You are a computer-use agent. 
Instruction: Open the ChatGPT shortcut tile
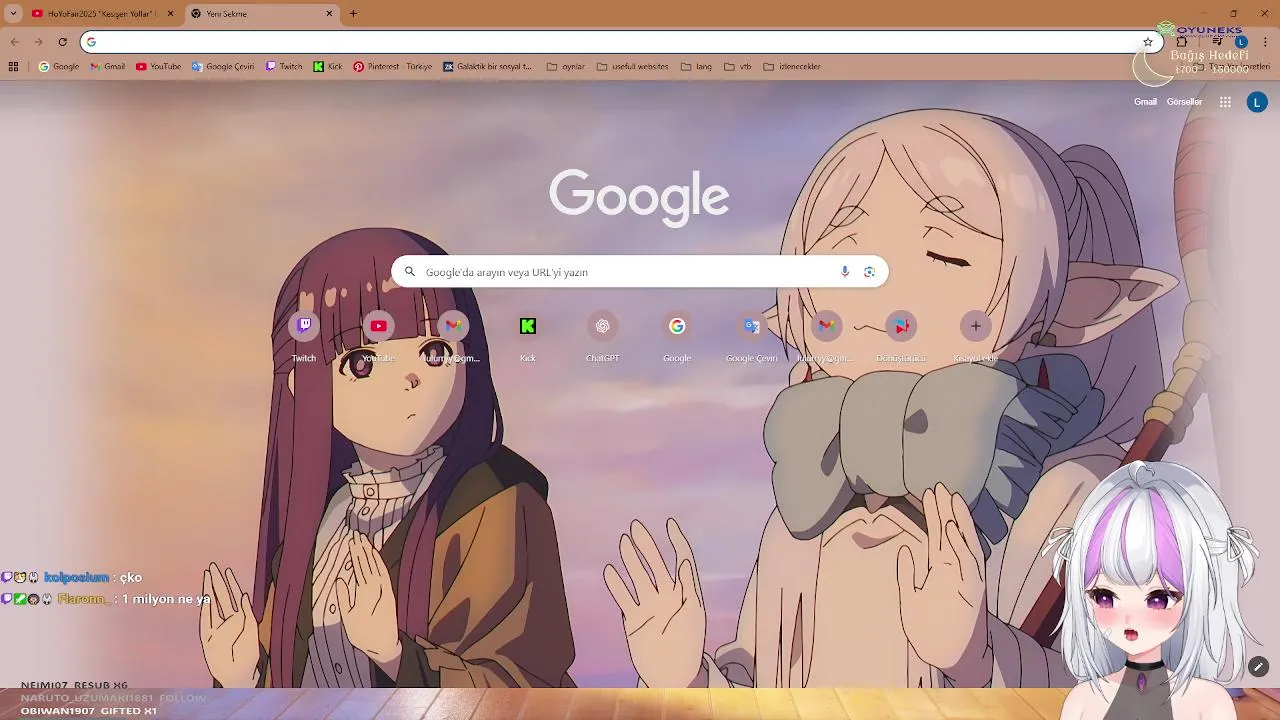602,338
